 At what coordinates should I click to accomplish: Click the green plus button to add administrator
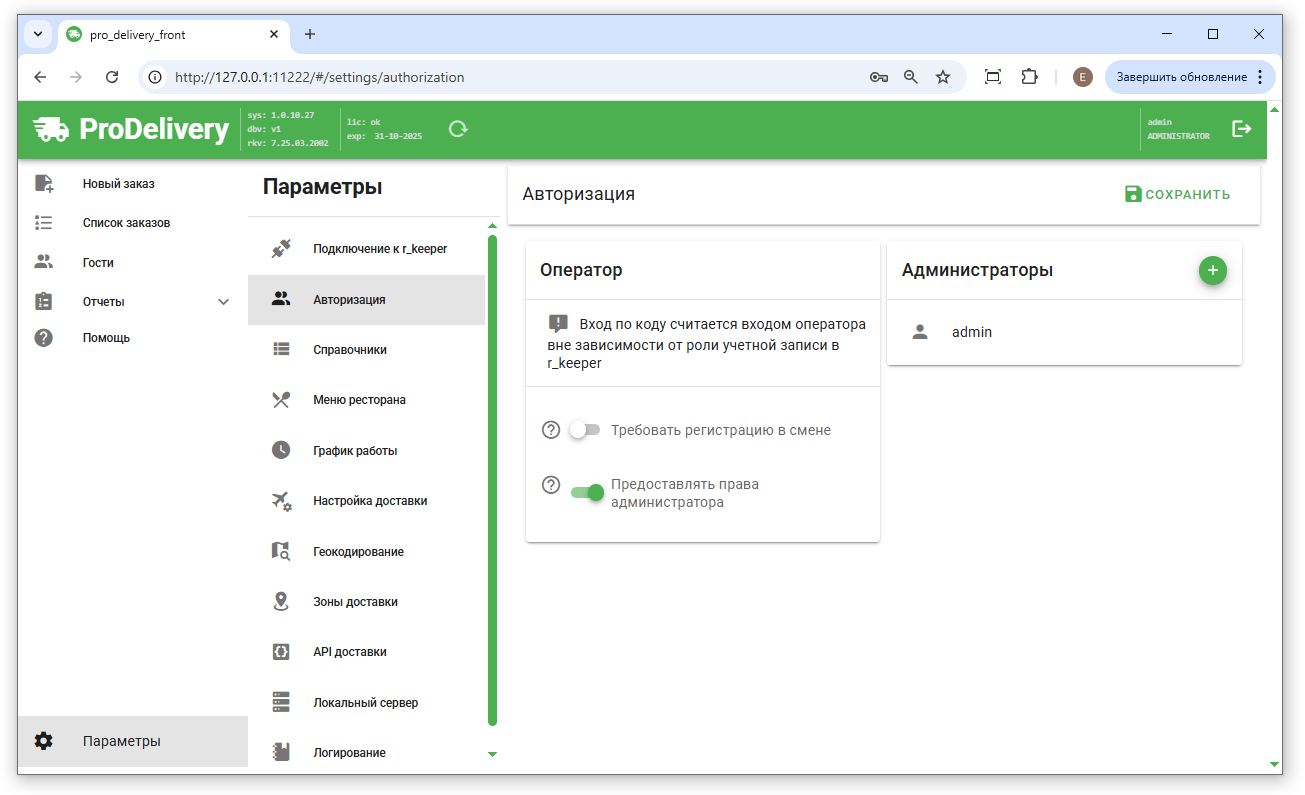(x=1212, y=270)
